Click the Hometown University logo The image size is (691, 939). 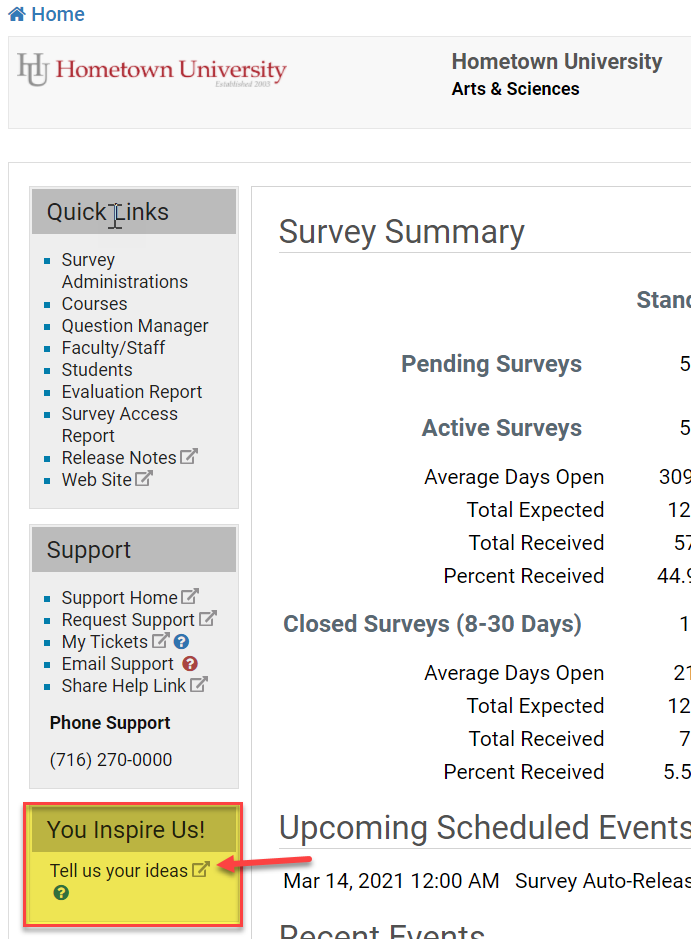click(152, 70)
